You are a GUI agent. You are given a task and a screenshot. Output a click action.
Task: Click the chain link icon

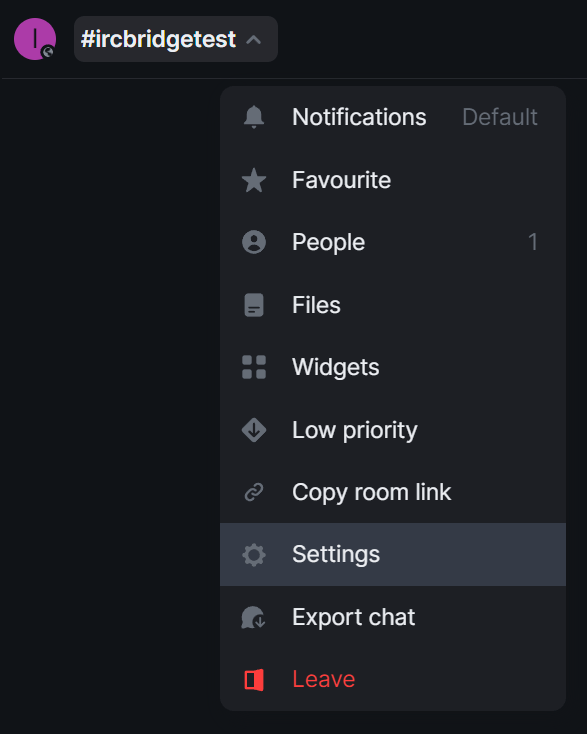tap(254, 492)
